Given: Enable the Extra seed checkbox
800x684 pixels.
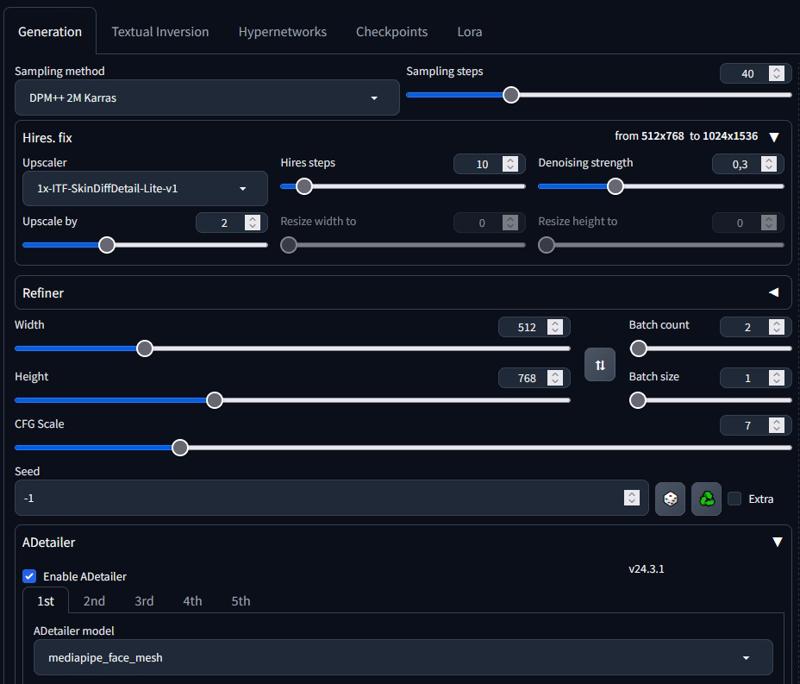Looking at the screenshot, I should pos(735,499).
